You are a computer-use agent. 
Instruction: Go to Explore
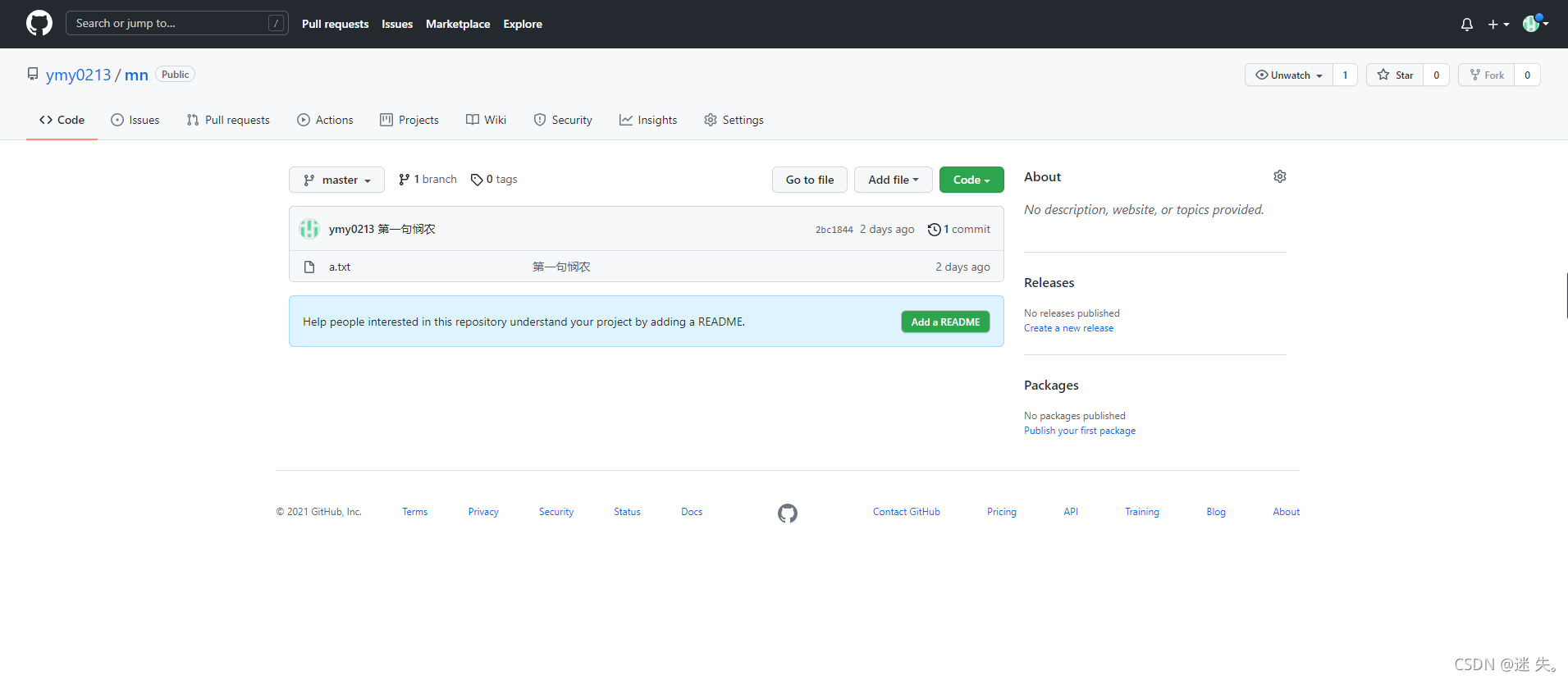pos(523,24)
